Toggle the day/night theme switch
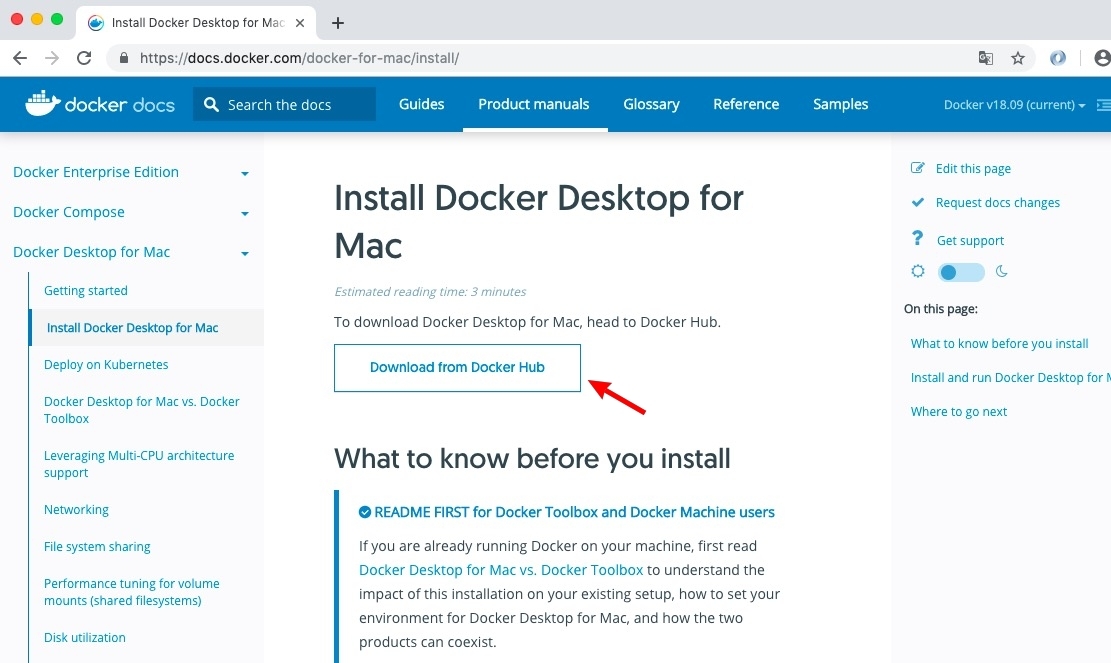This screenshot has height=663, width=1111. (x=961, y=272)
